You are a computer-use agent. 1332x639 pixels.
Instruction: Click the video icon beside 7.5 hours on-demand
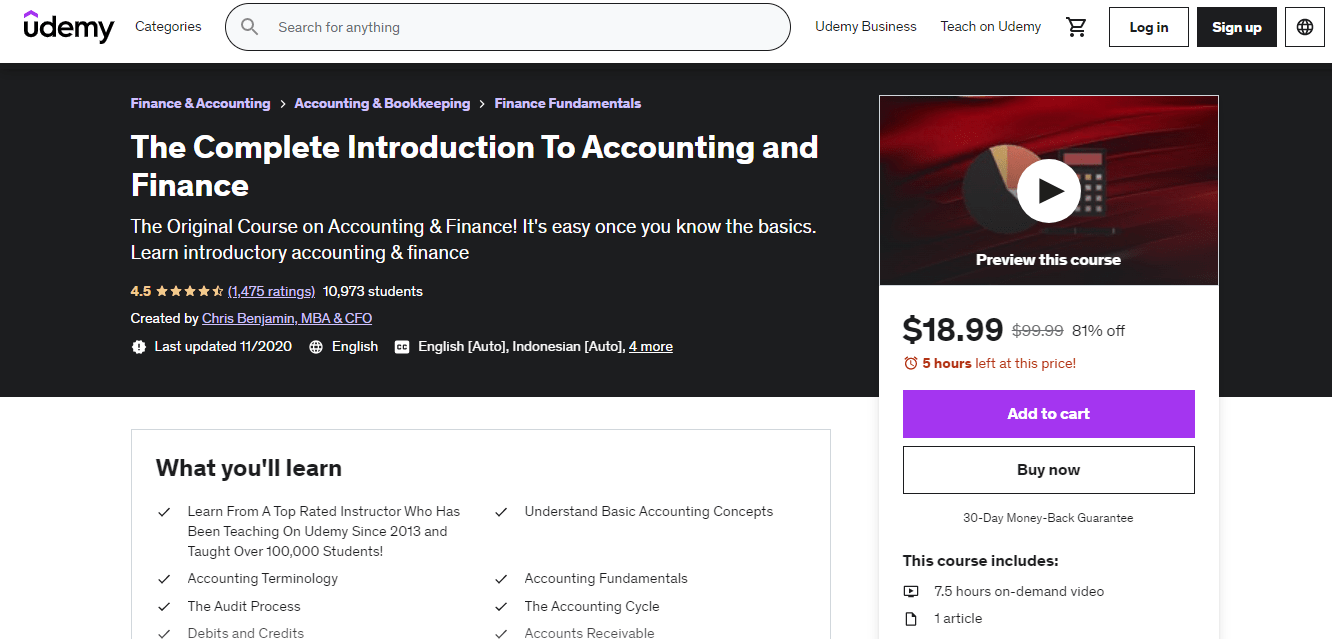(911, 591)
